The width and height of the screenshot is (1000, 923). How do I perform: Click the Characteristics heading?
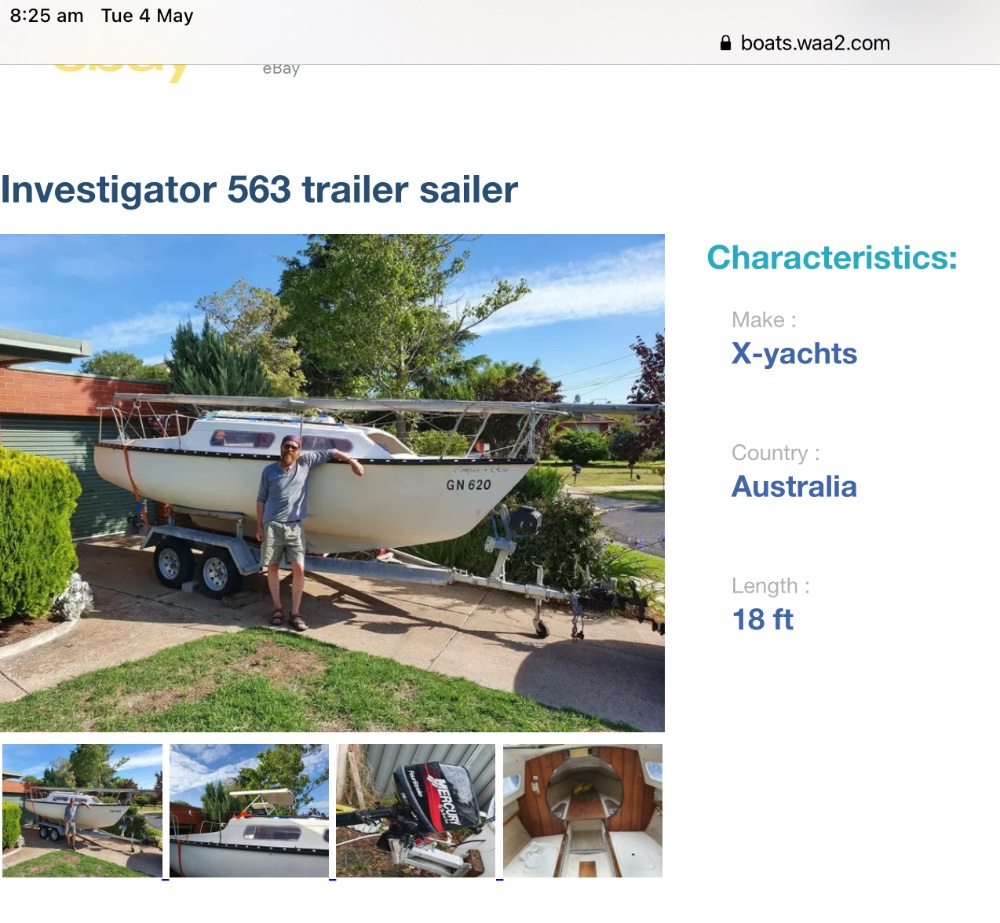(832, 258)
